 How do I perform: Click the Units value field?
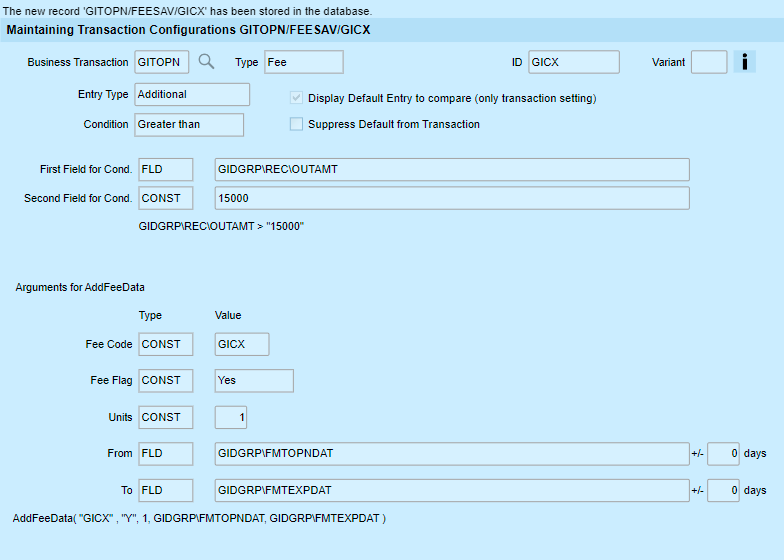[x=230, y=417]
